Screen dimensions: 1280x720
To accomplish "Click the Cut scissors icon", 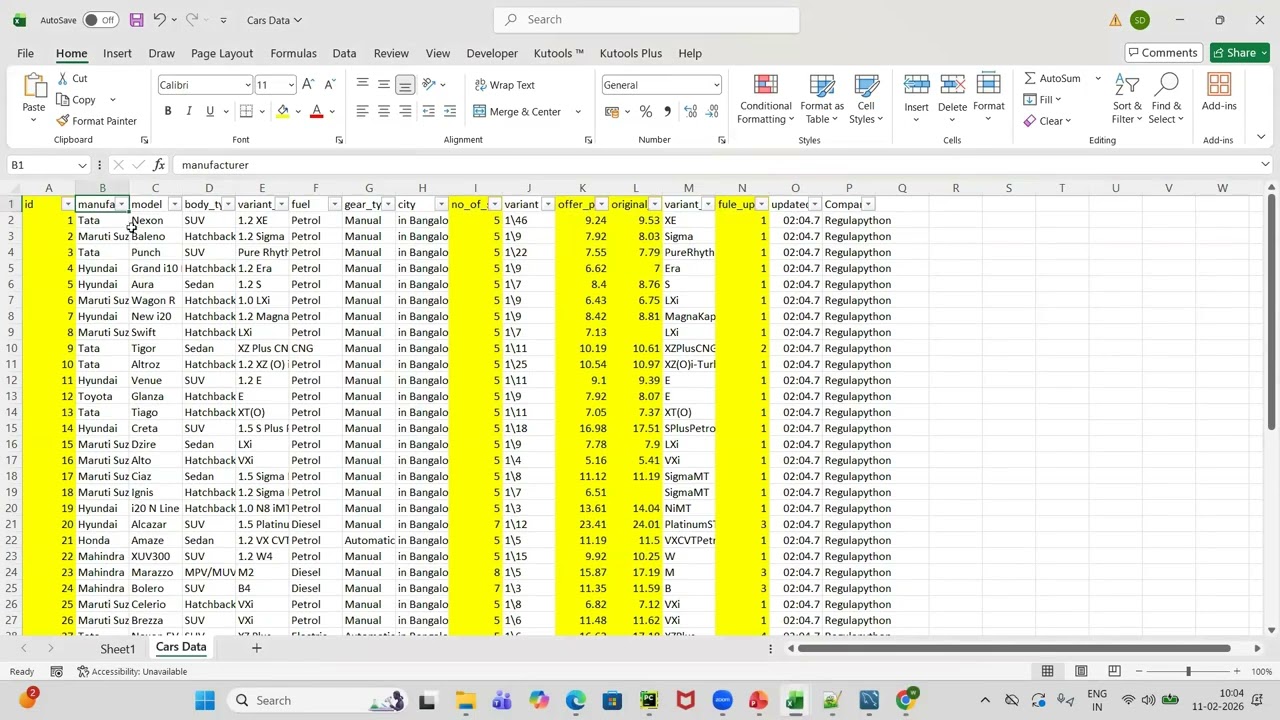I will (63, 79).
